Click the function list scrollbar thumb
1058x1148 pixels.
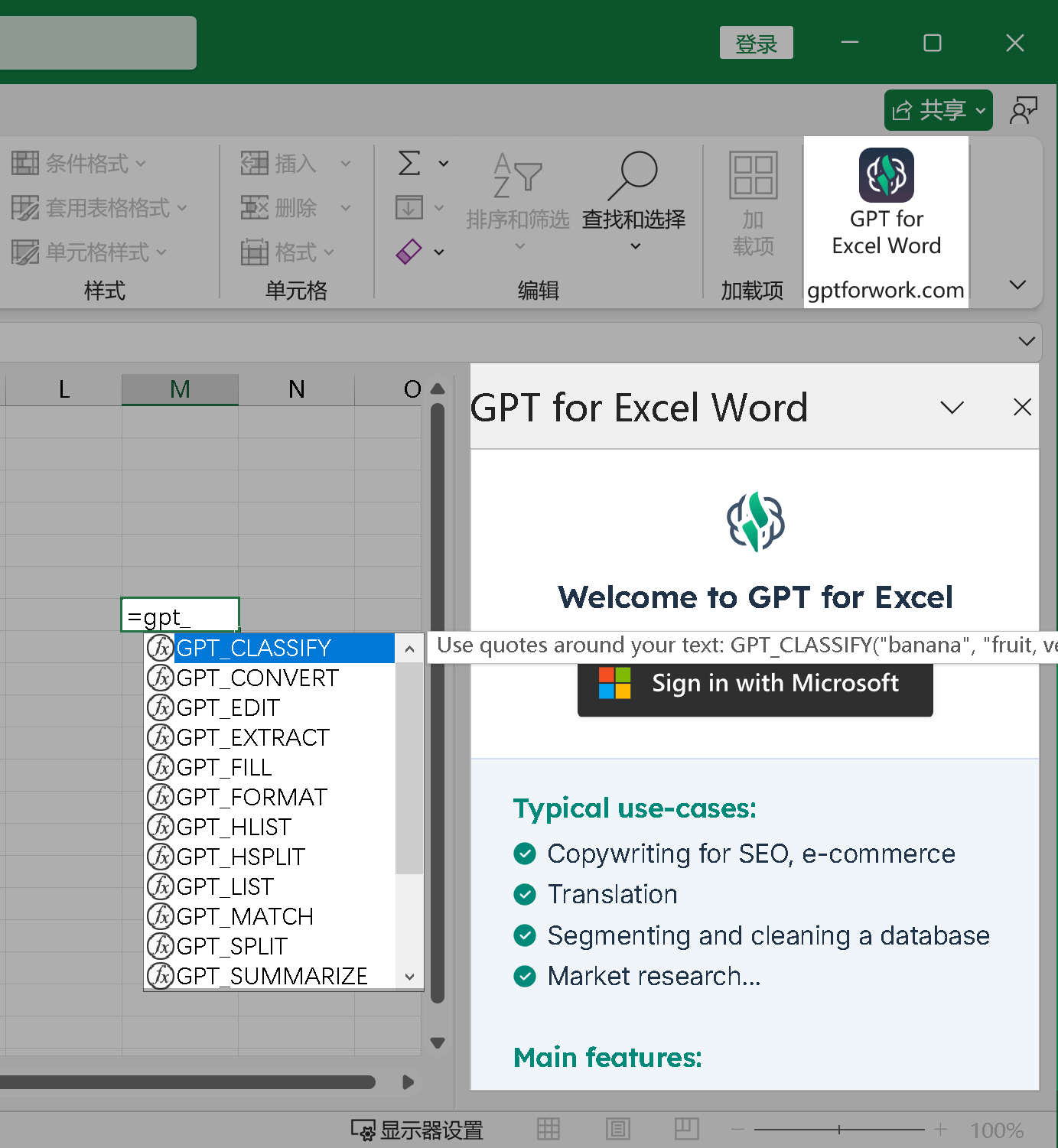coord(409,768)
